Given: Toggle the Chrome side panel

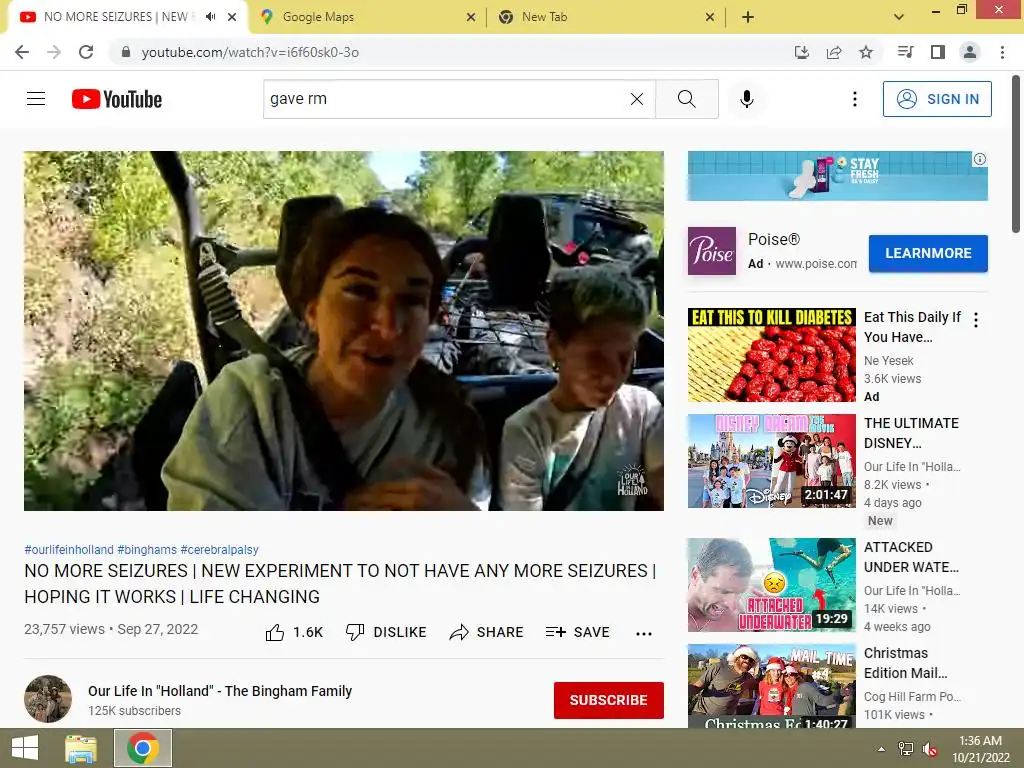Looking at the screenshot, I should click(937, 52).
